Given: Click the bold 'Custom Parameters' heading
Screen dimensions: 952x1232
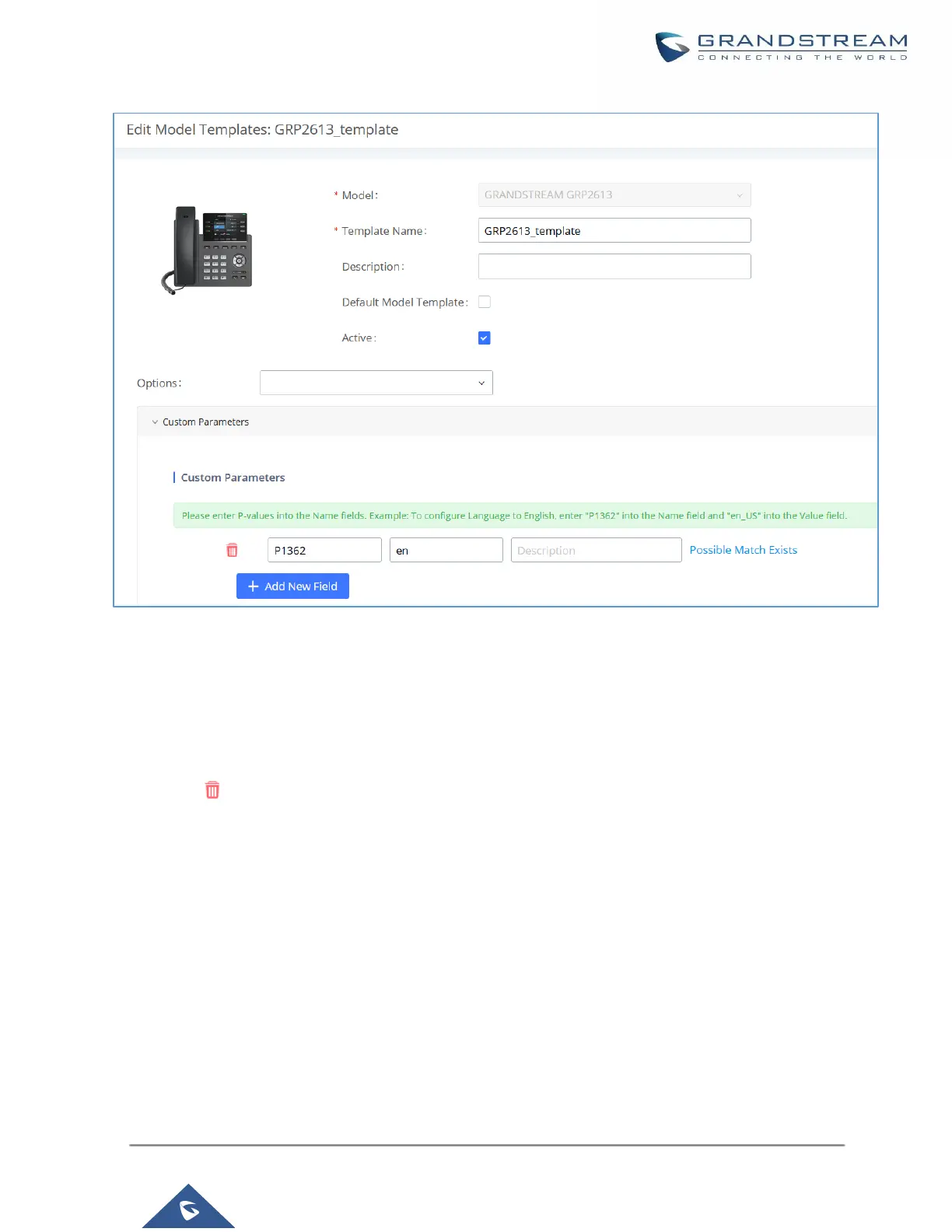Looking at the screenshot, I should pyautogui.click(x=233, y=478).
